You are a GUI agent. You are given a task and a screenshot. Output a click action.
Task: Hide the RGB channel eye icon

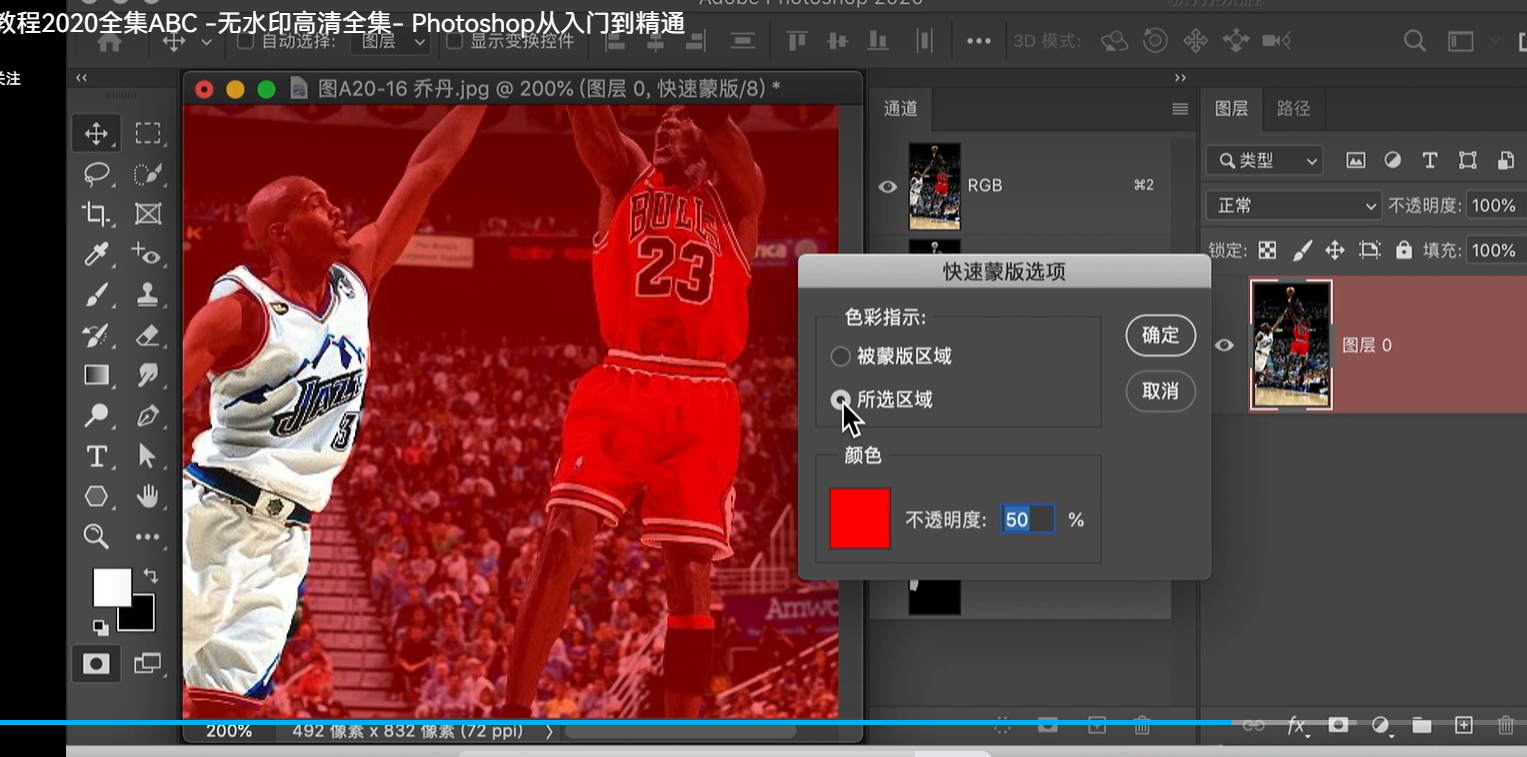pos(887,186)
